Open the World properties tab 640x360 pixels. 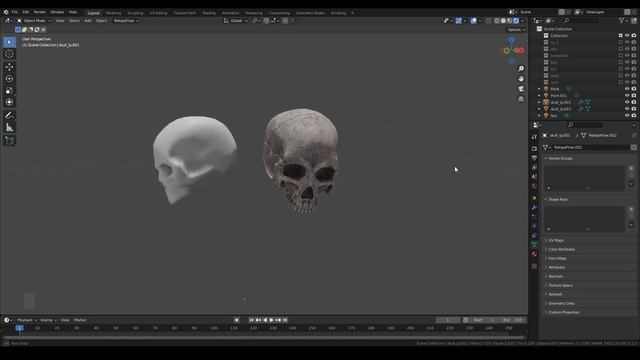click(x=534, y=186)
